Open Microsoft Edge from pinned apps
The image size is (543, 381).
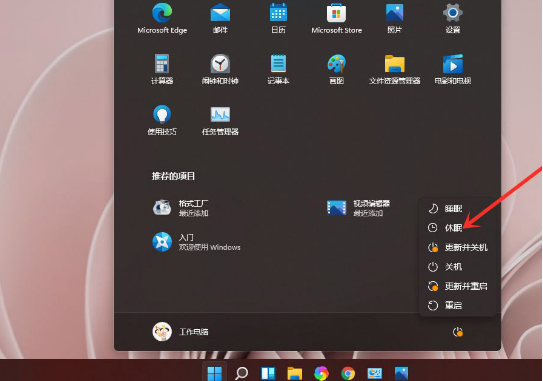pyautogui.click(x=162, y=19)
